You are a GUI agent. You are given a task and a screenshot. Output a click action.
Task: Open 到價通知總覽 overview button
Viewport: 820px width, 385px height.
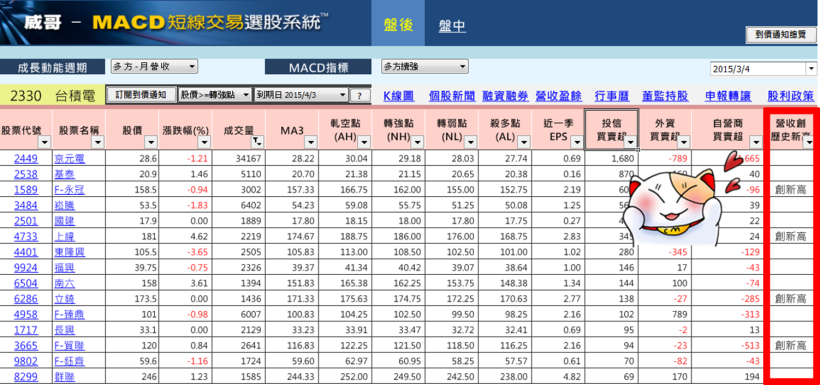click(x=781, y=35)
